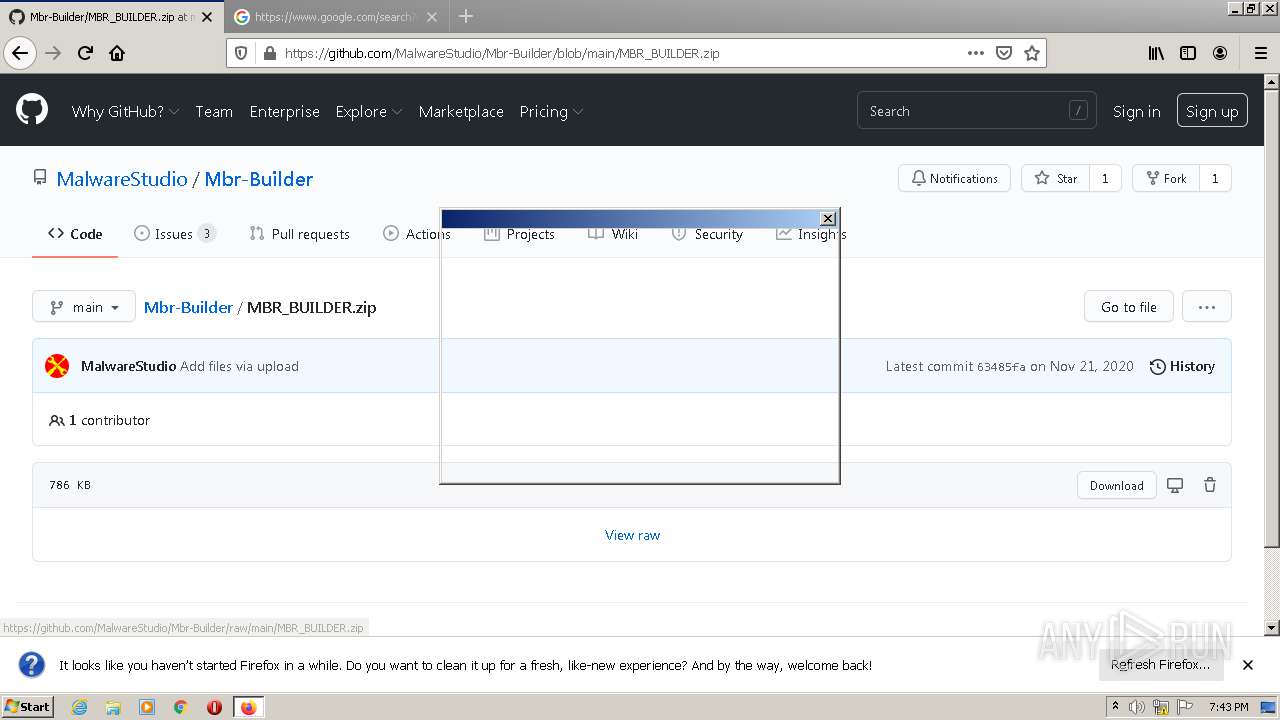Open the file options ellipsis button

(x=1207, y=307)
